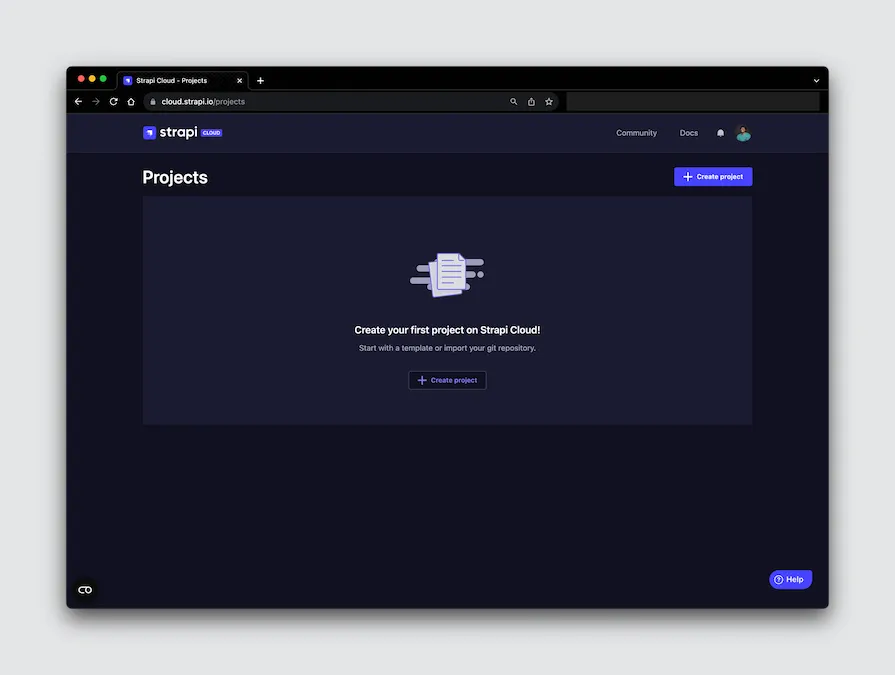Click the purple Create project button top right
895x675 pixels.
pos(712,176)
